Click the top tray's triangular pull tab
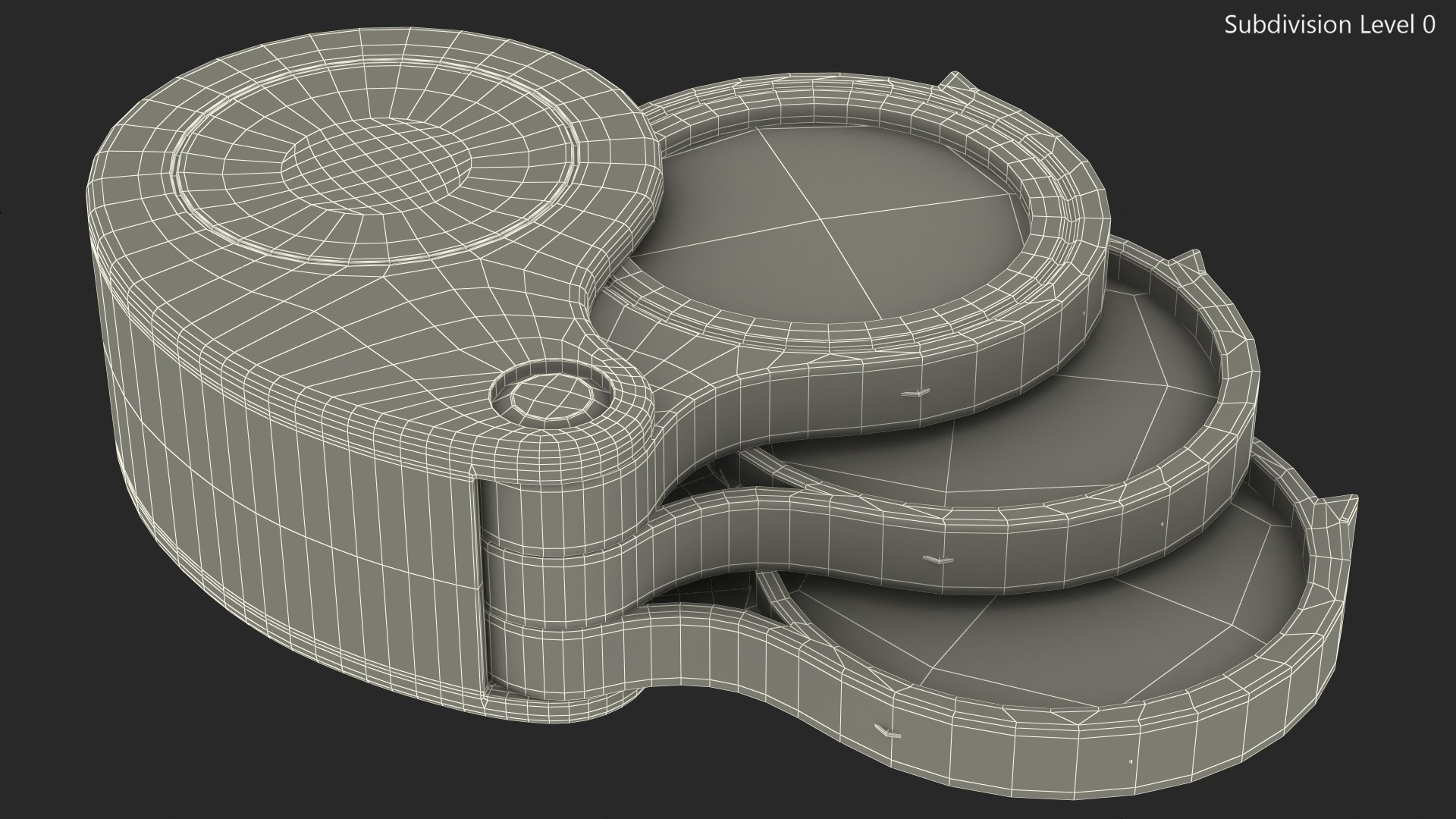The width and height of the screenshot is (1456, 819). [x=957, y=82]
